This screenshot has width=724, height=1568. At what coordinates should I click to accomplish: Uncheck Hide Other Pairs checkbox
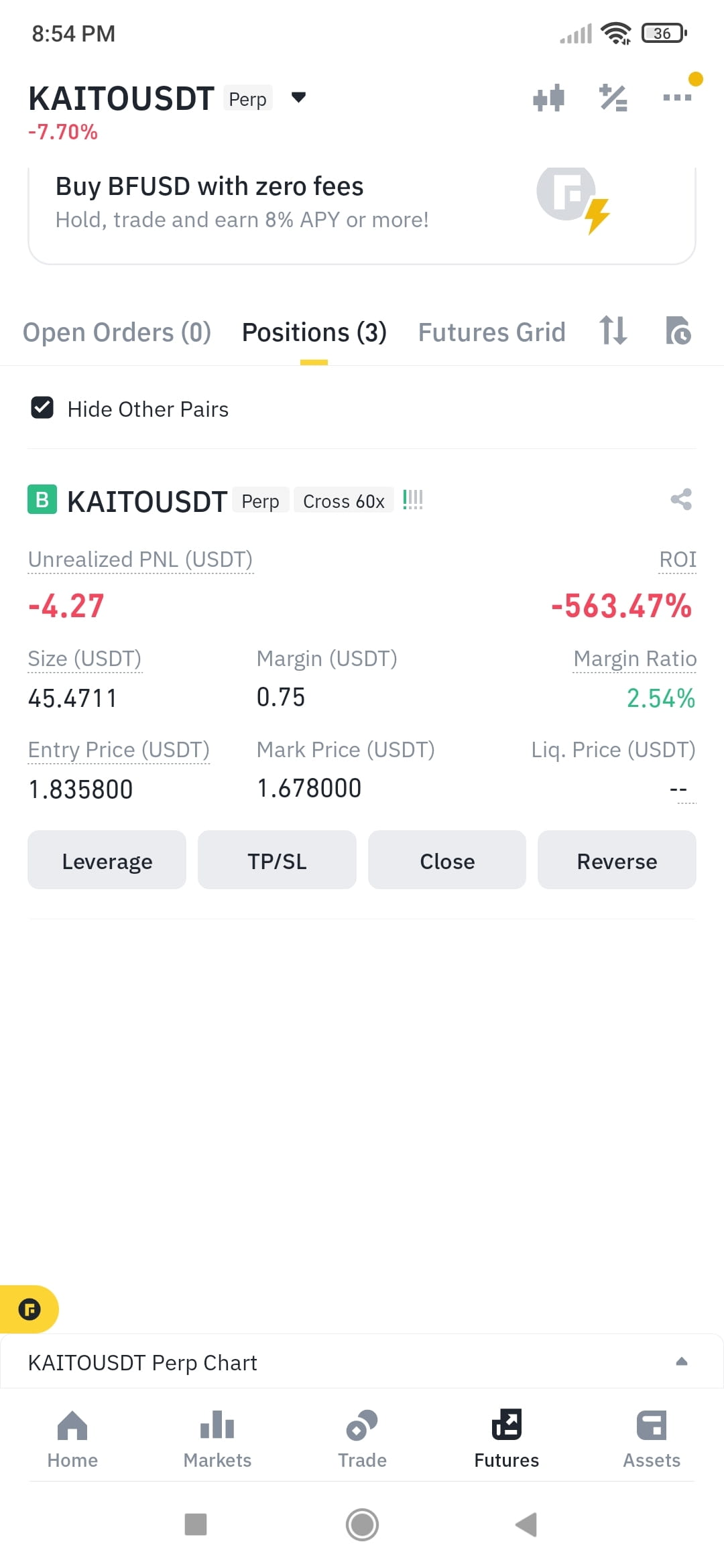(x=42, y=407)
